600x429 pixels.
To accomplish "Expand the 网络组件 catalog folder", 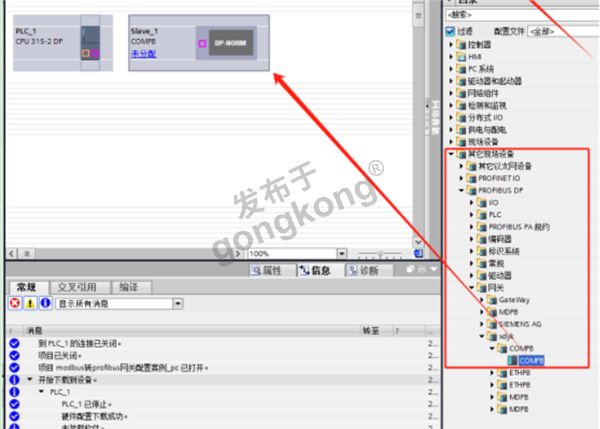I will [451, 93].
